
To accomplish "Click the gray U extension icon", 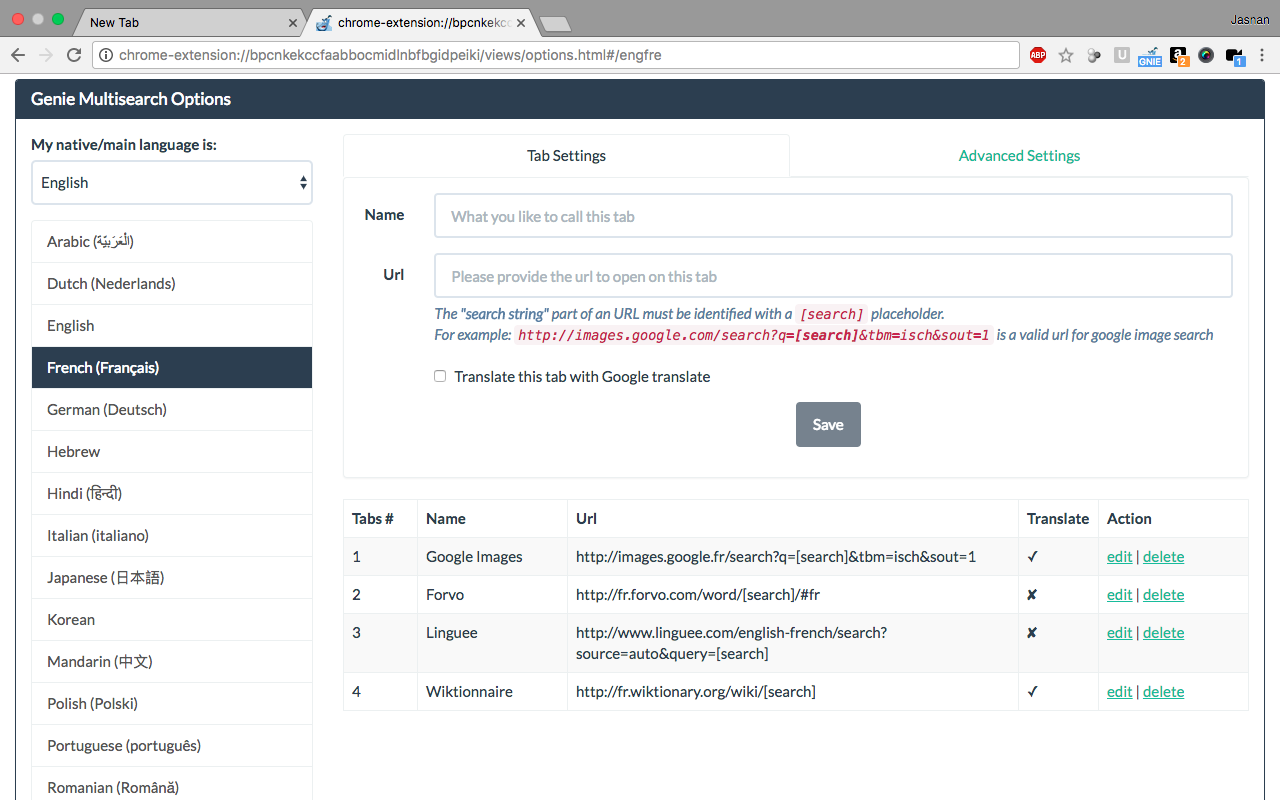I will coord(1122,55).
